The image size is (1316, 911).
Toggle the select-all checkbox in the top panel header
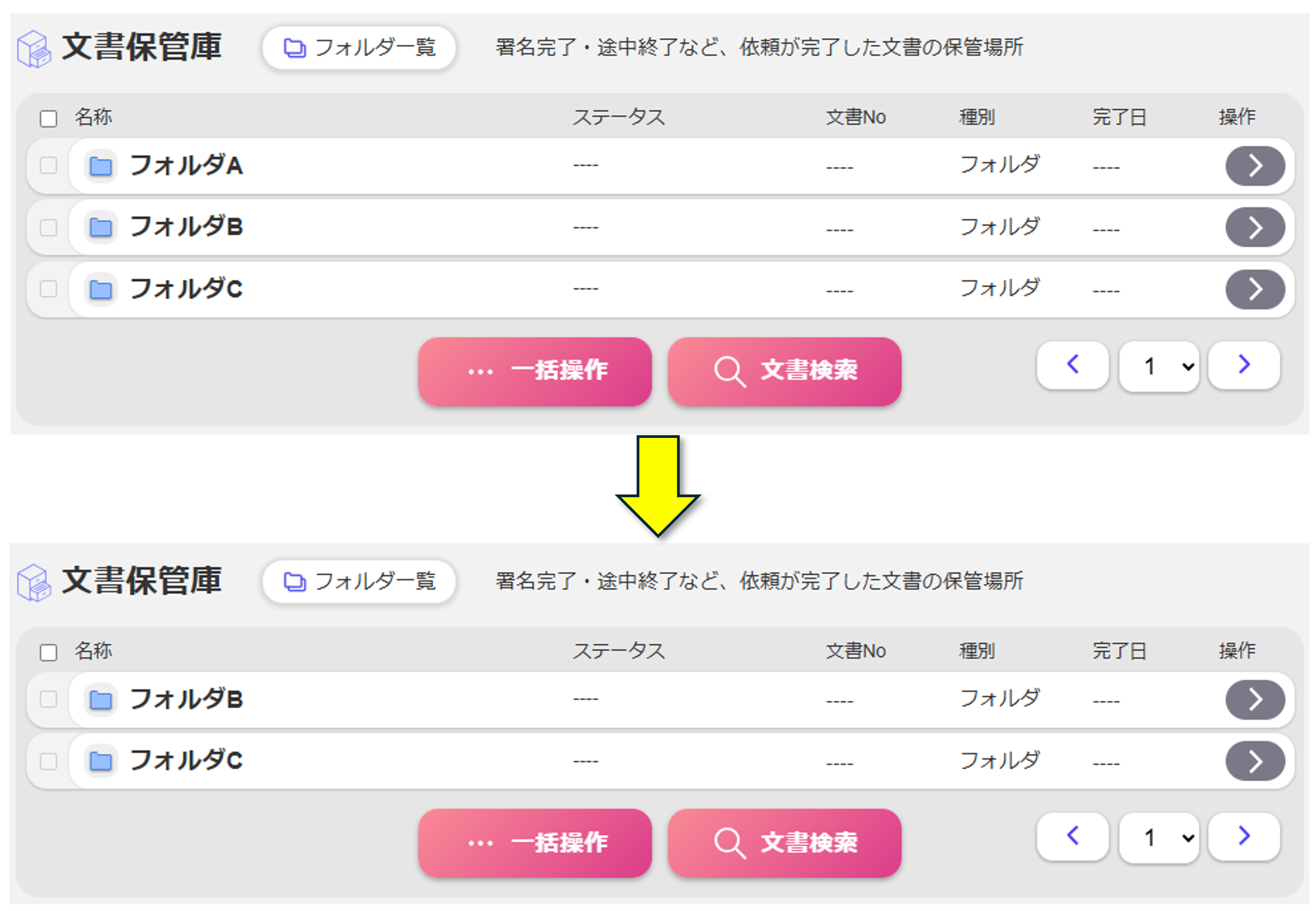[49, 119]
